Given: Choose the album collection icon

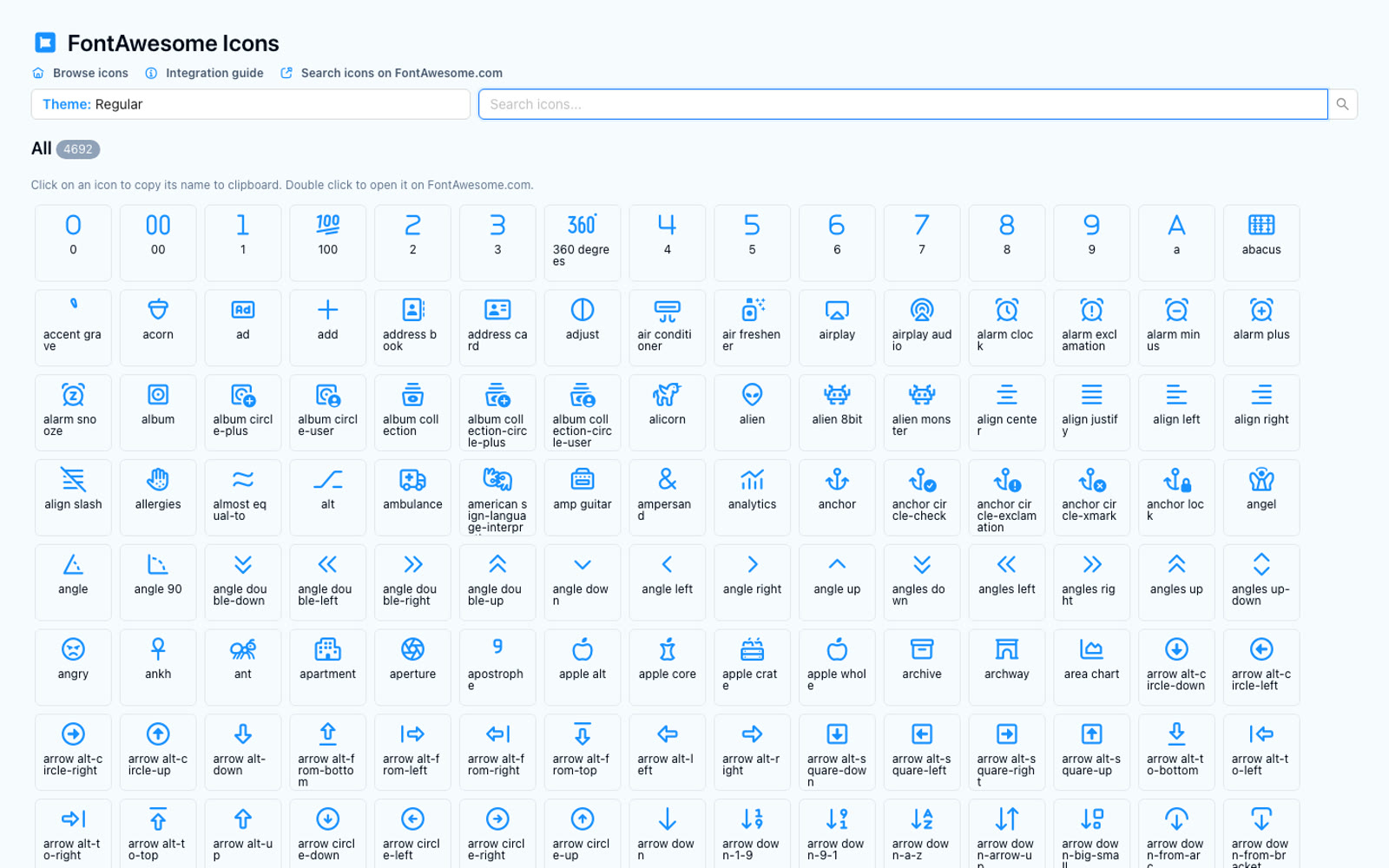Looking at the screenshot, I should pos(412,412).
